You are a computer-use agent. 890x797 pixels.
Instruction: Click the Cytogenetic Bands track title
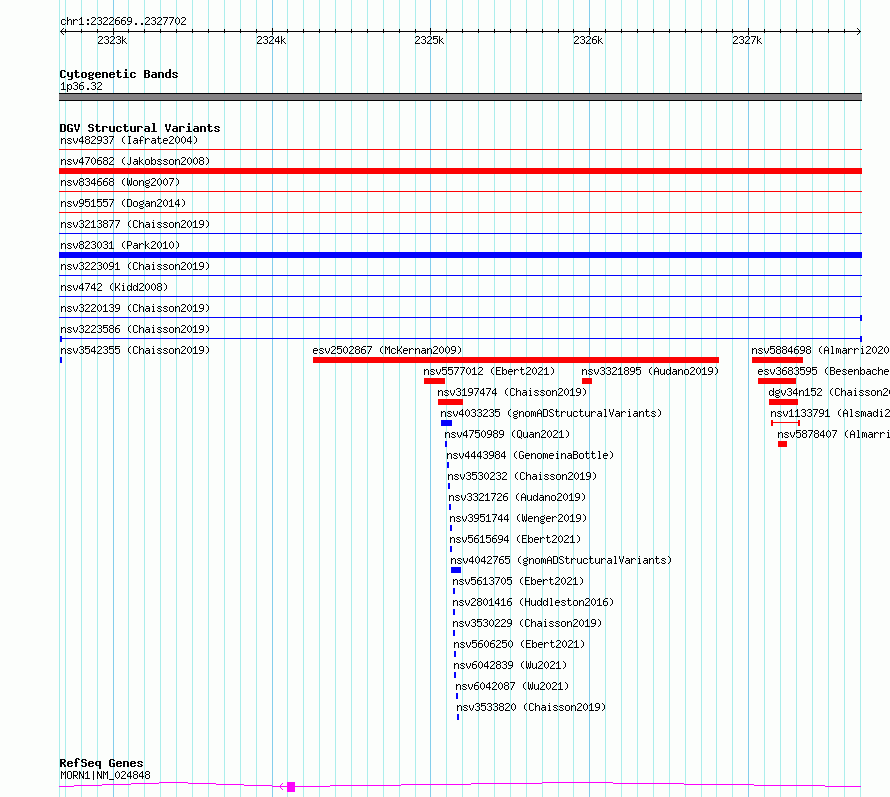click(x=119, y=74)
